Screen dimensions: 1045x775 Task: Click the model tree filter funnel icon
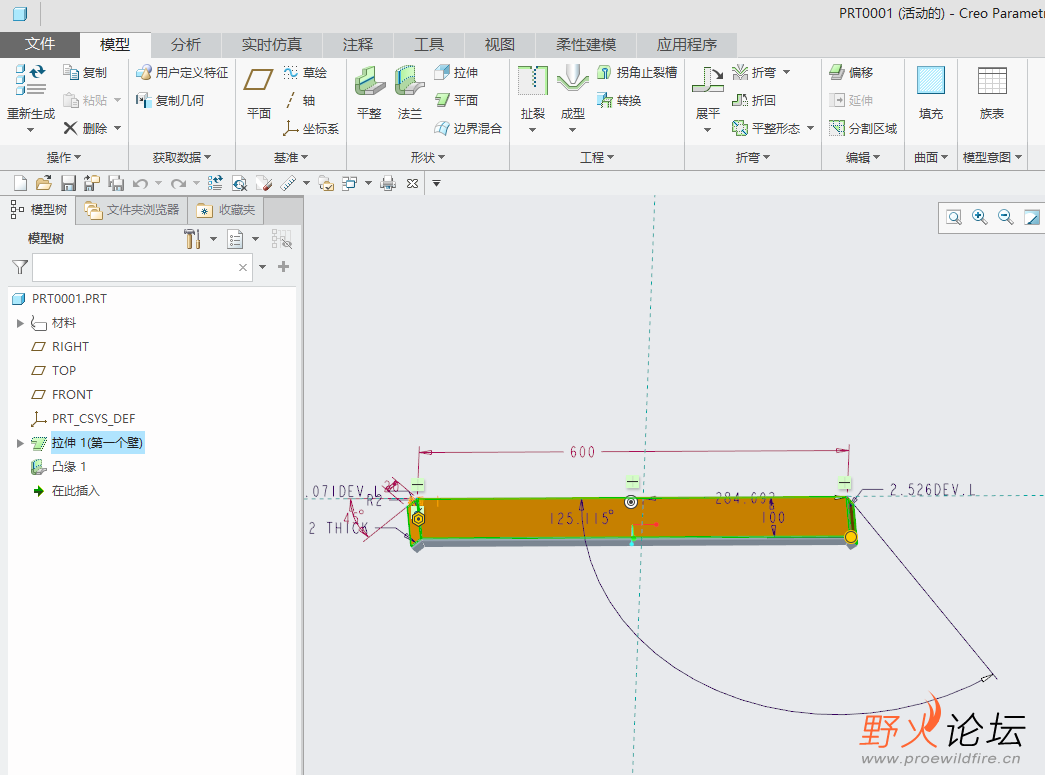(x=20, y=267)
